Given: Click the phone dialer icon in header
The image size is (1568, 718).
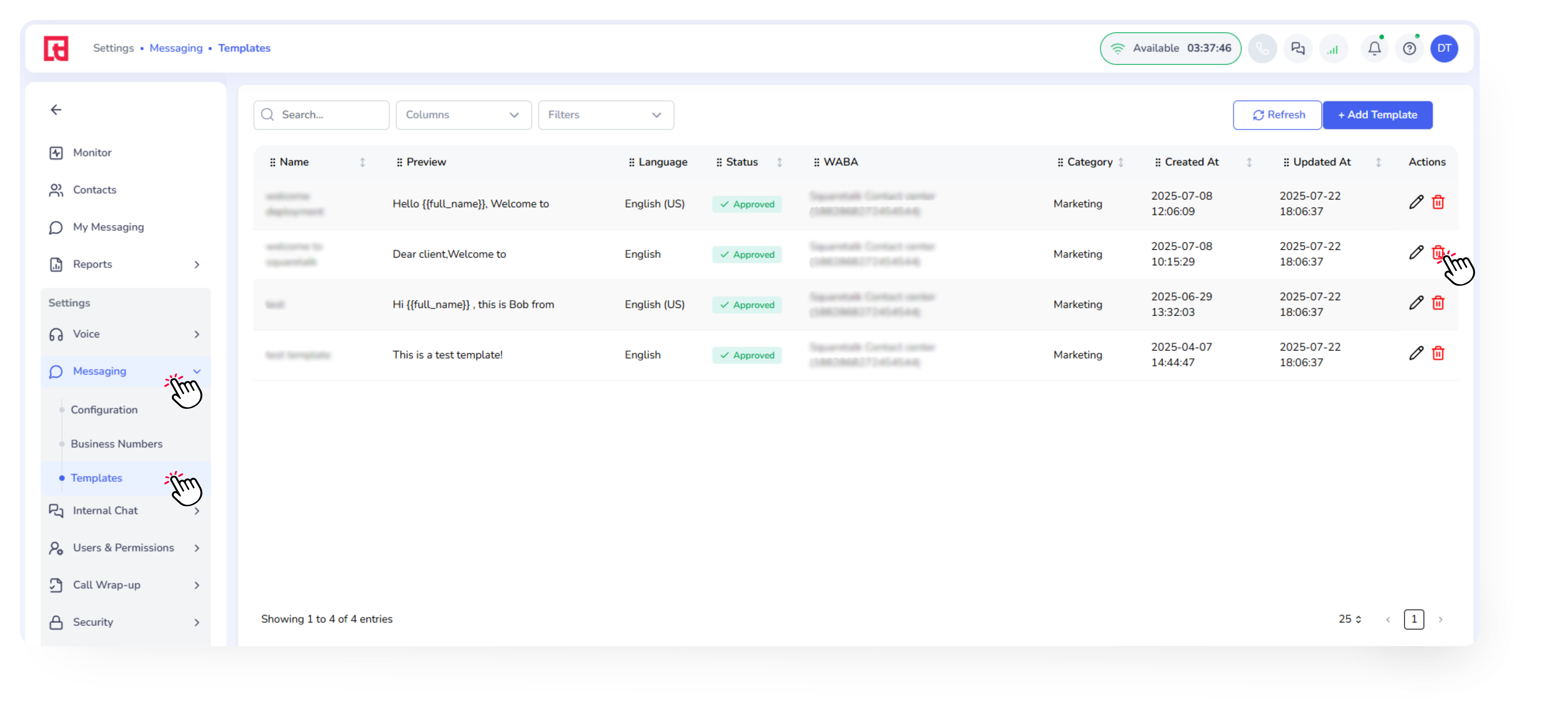Looking at the screenshot, I should [1263, 48].
